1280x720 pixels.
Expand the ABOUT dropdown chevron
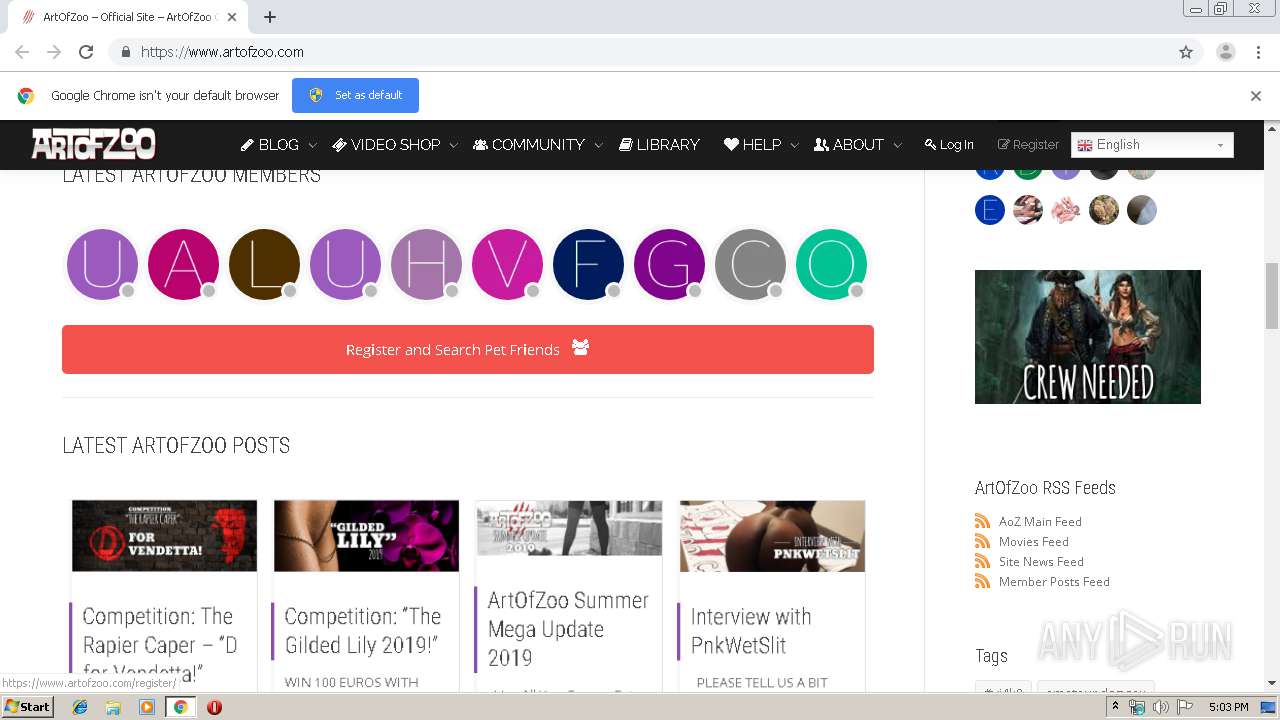click(897, 146)
